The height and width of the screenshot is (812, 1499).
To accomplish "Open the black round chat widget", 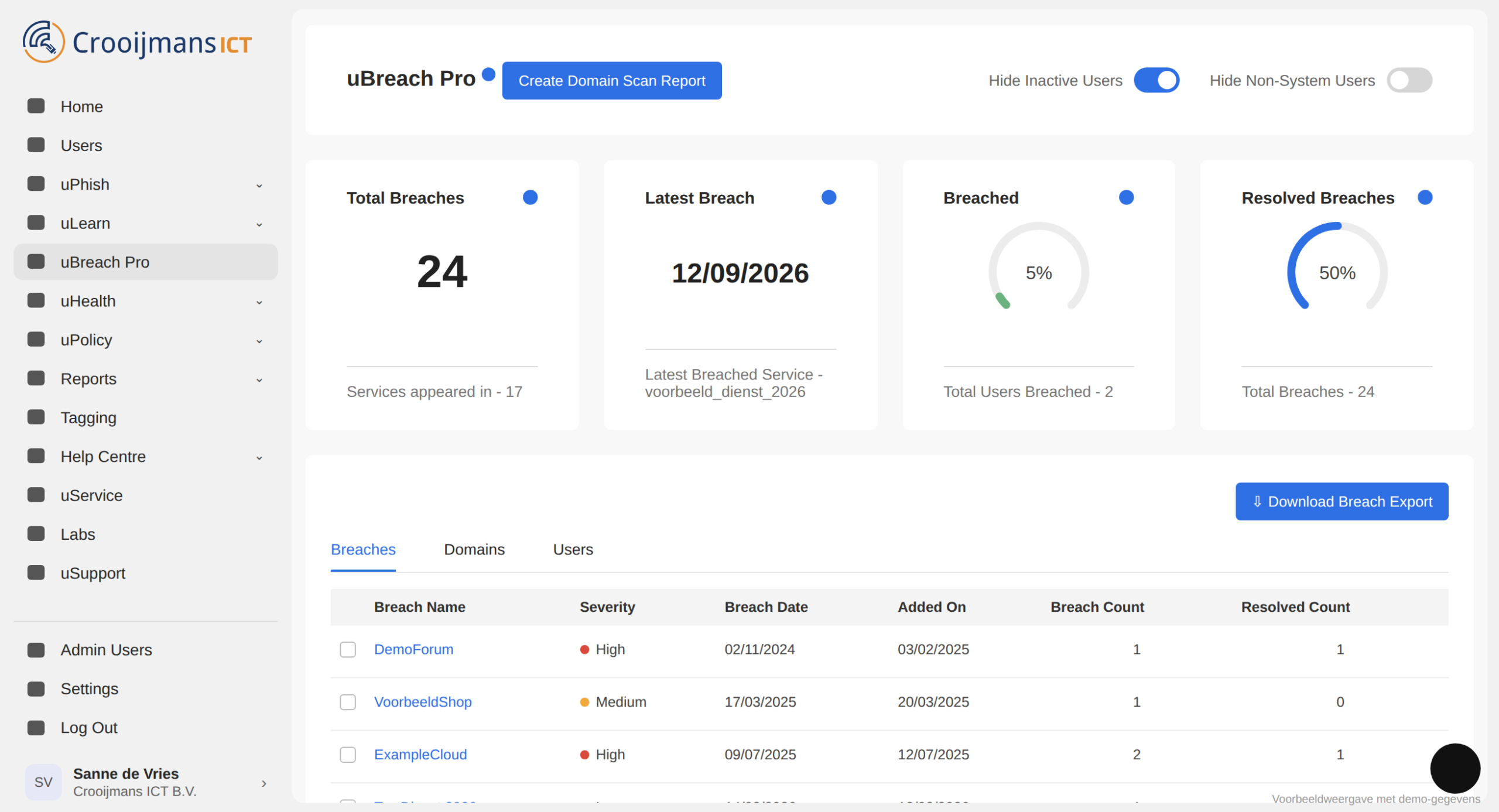I will pos(1454,768).
